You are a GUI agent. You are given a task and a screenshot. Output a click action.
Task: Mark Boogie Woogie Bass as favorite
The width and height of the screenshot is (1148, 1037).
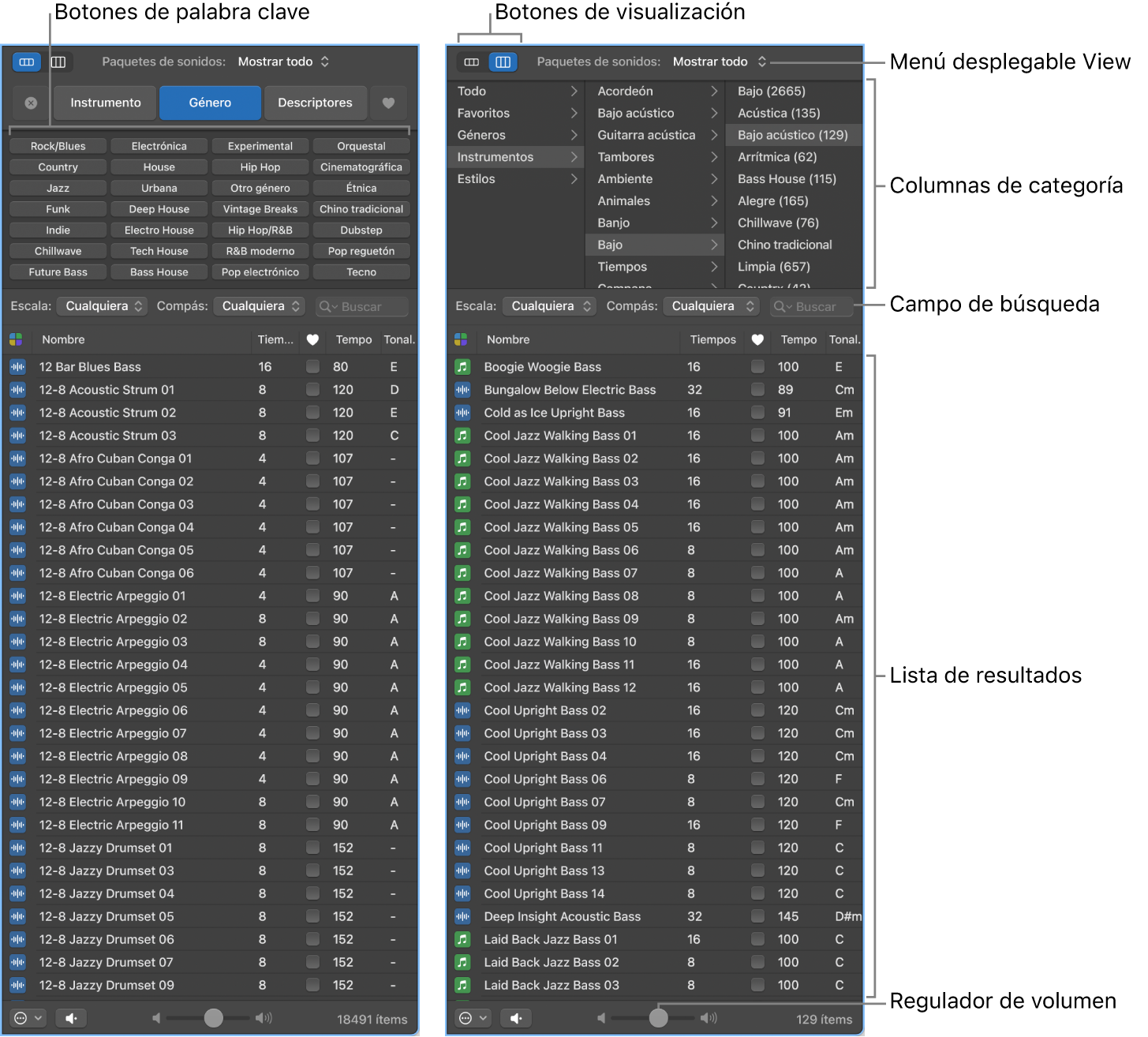click(x=757, y=367)
